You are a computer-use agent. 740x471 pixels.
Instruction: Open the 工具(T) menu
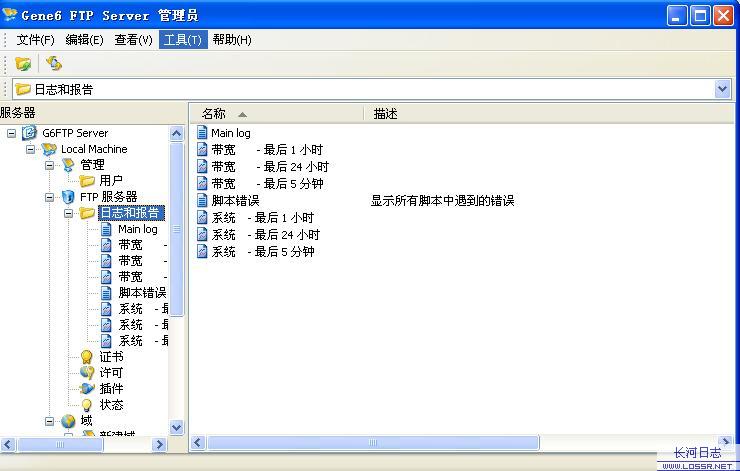pos(183,40)
